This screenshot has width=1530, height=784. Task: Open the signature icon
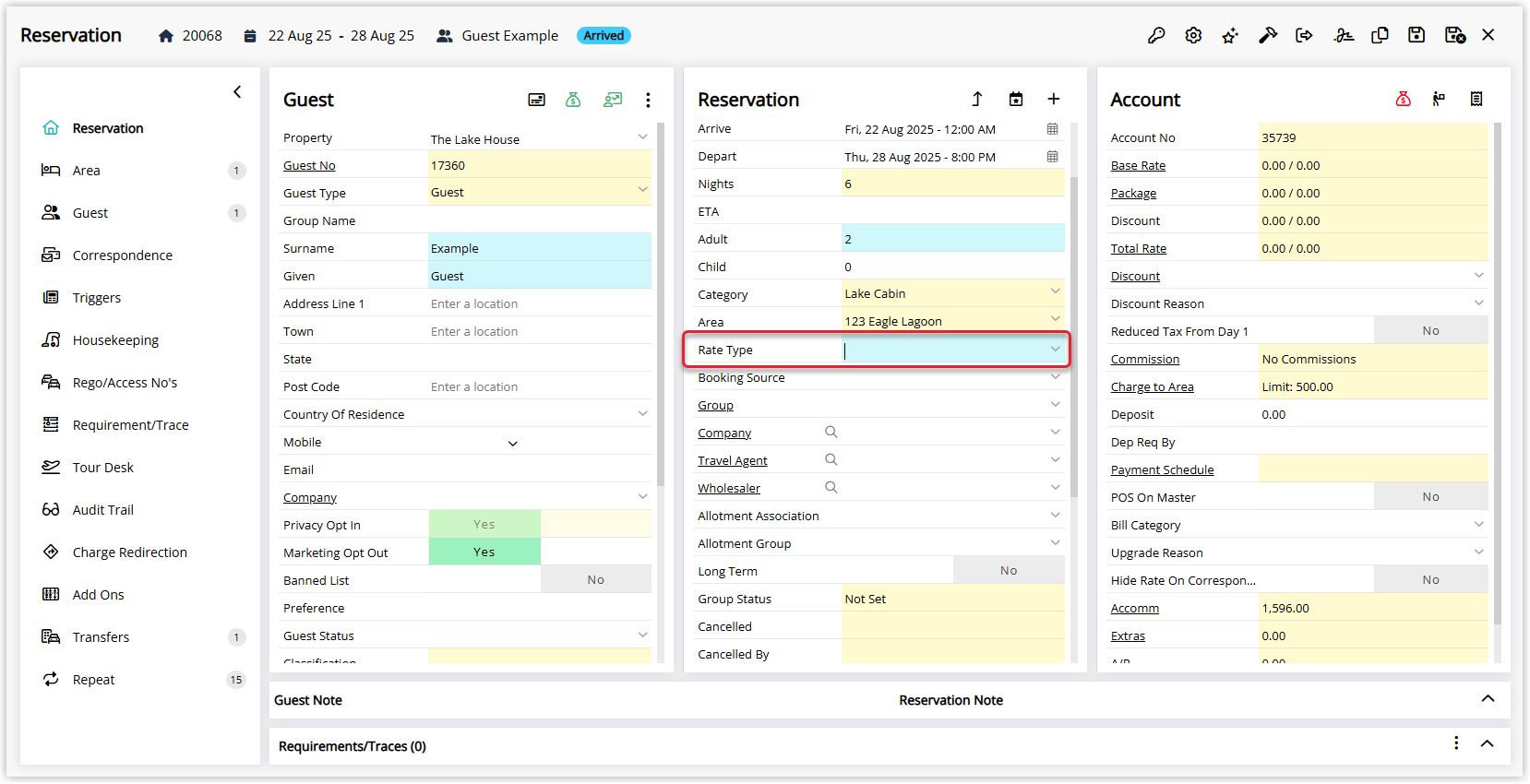pyautogui.click(x=1344, y=35)
